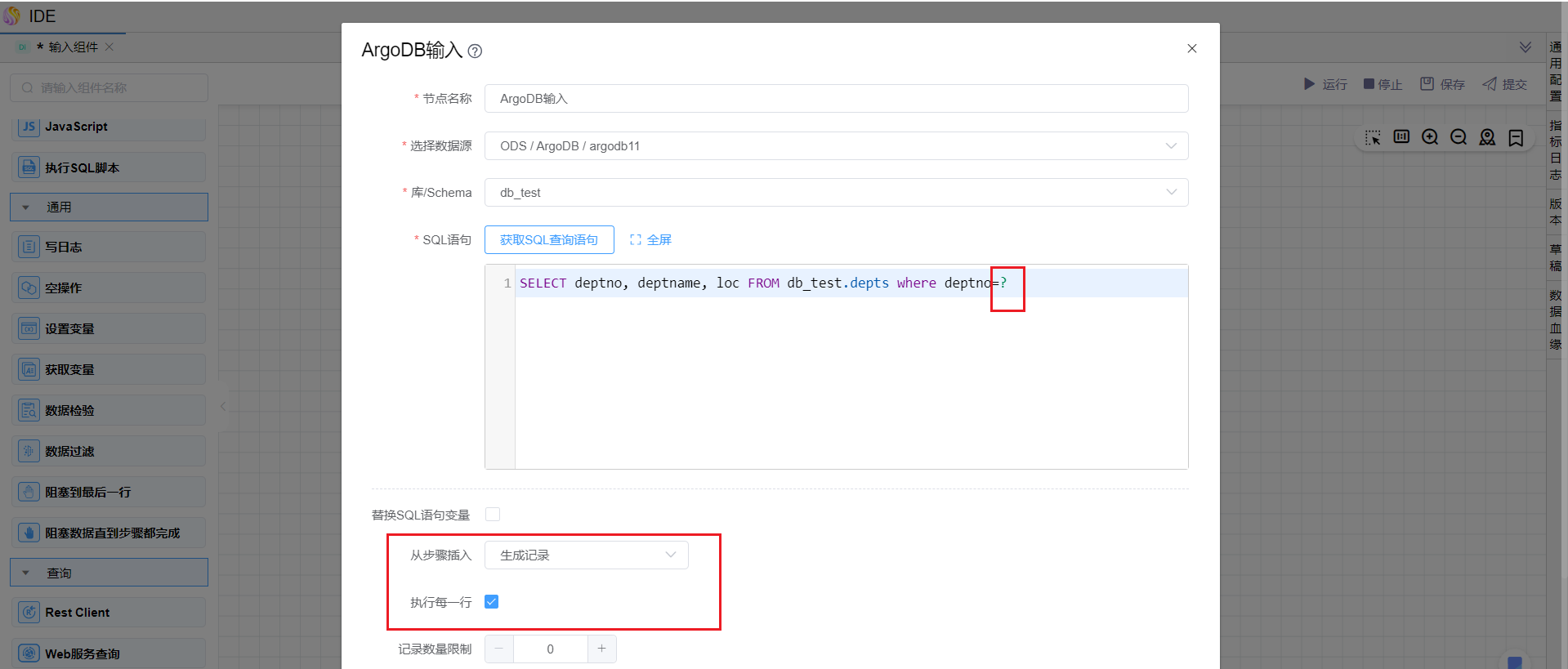The image size is (1568, 669).
Task: Click the 提交 submit icon
Action: (1490, 84)
